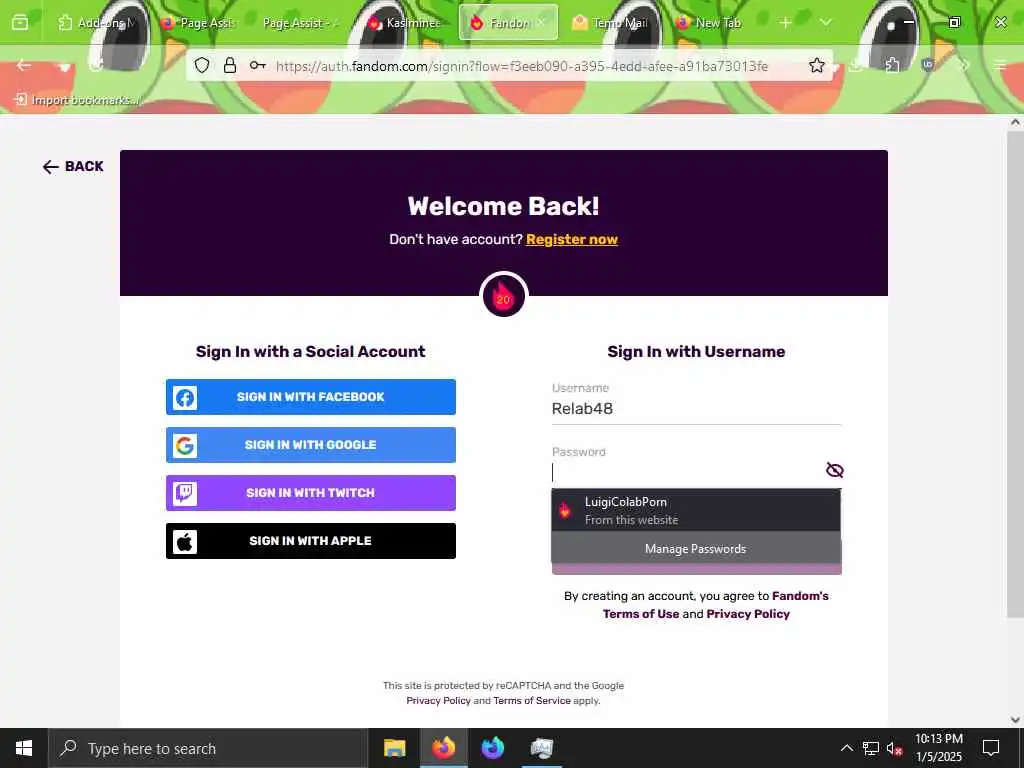Viewport: 1024px width, 768px height.
Task: Click the muted volume tray icon
Action: [x=895, y=749]
